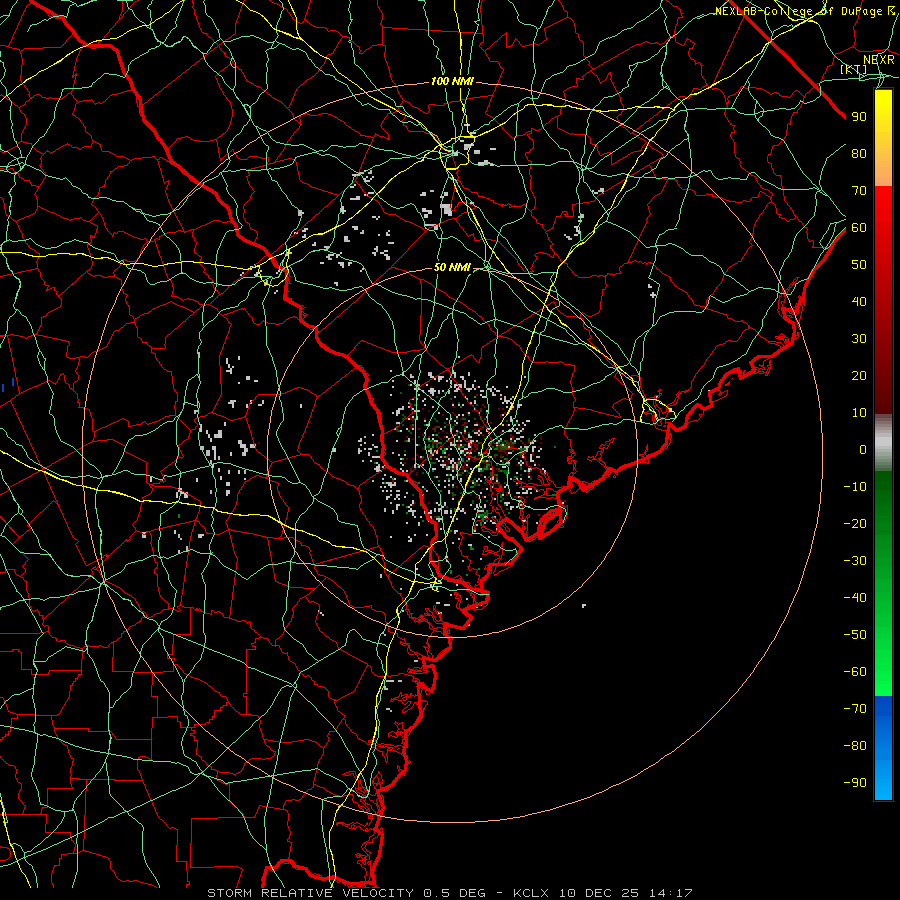The image size is (900, 900).
Task: Click the 50 NMI range ring label
Action: pos(452,267)
